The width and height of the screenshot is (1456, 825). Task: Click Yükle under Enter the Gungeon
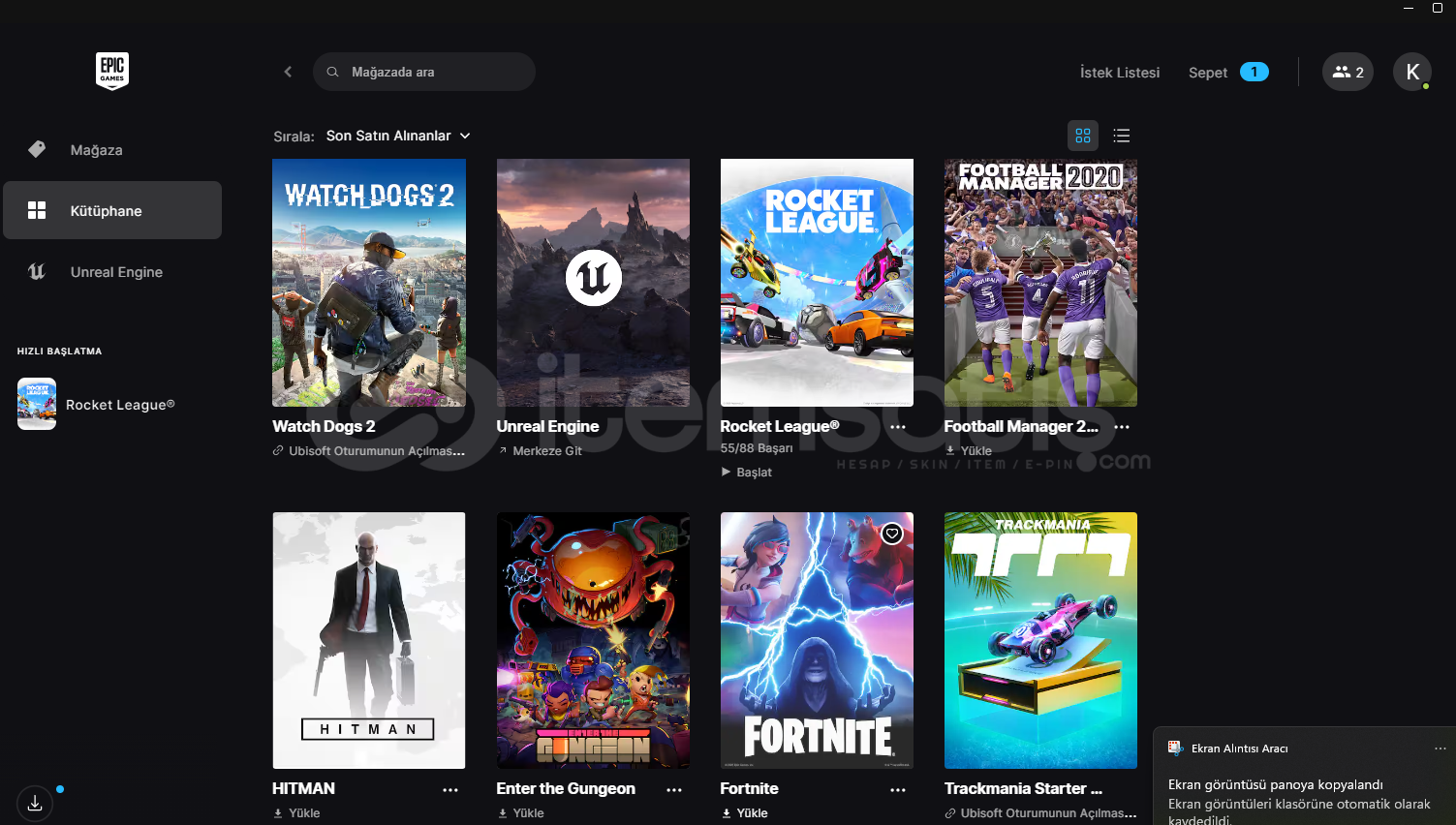pos(521,813)
